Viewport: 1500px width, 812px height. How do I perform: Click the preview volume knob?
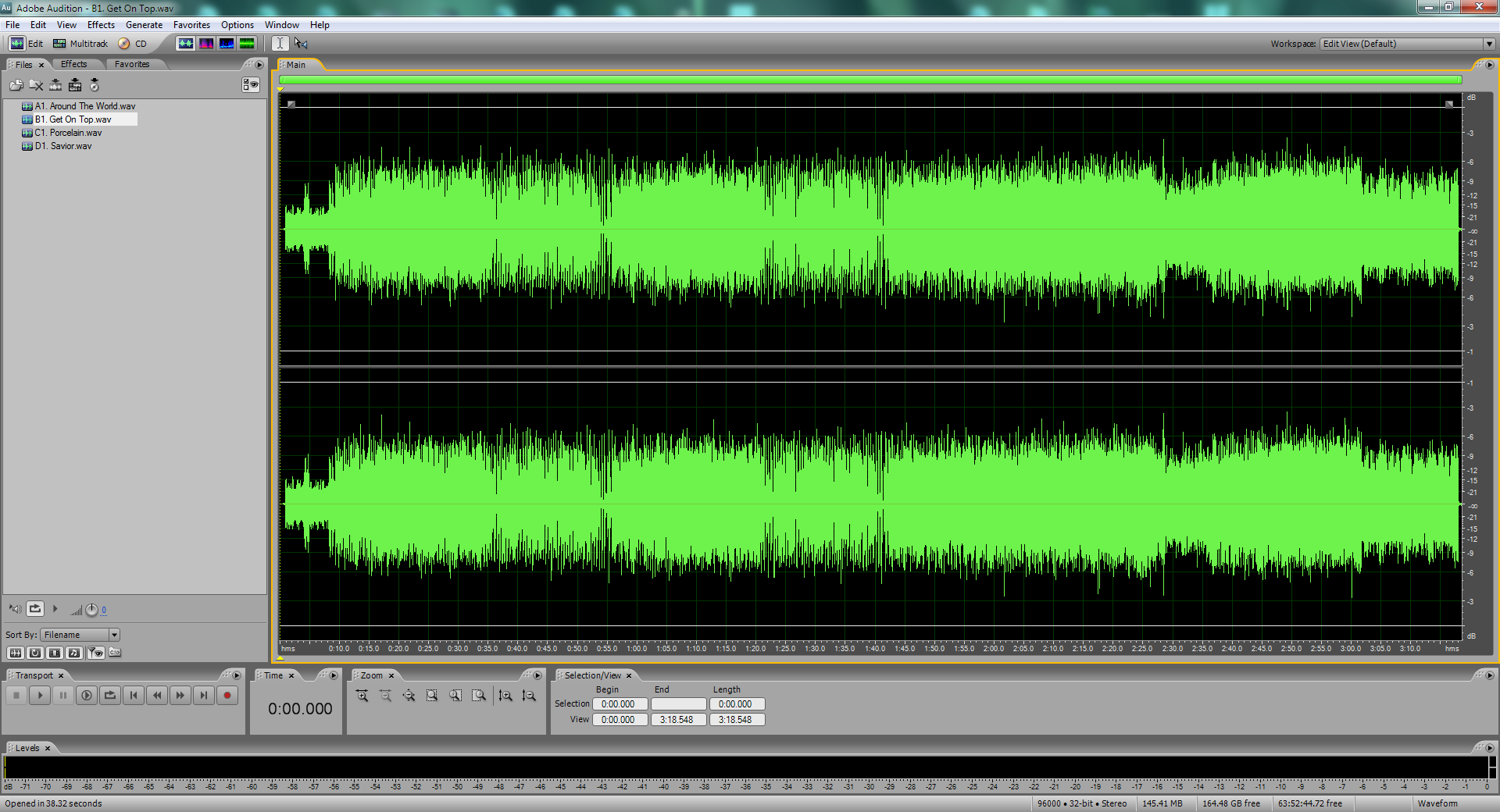(91, 610)
